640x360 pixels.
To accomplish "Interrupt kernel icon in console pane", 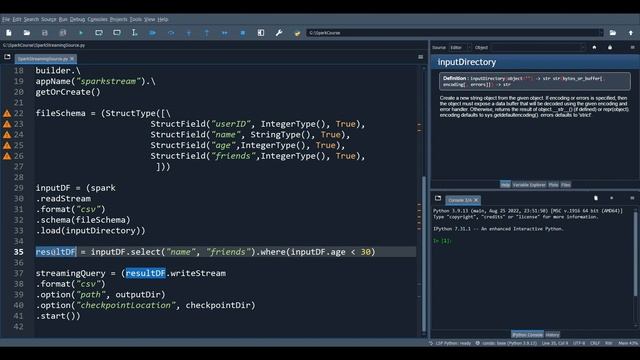I will (x=611, y=198).
